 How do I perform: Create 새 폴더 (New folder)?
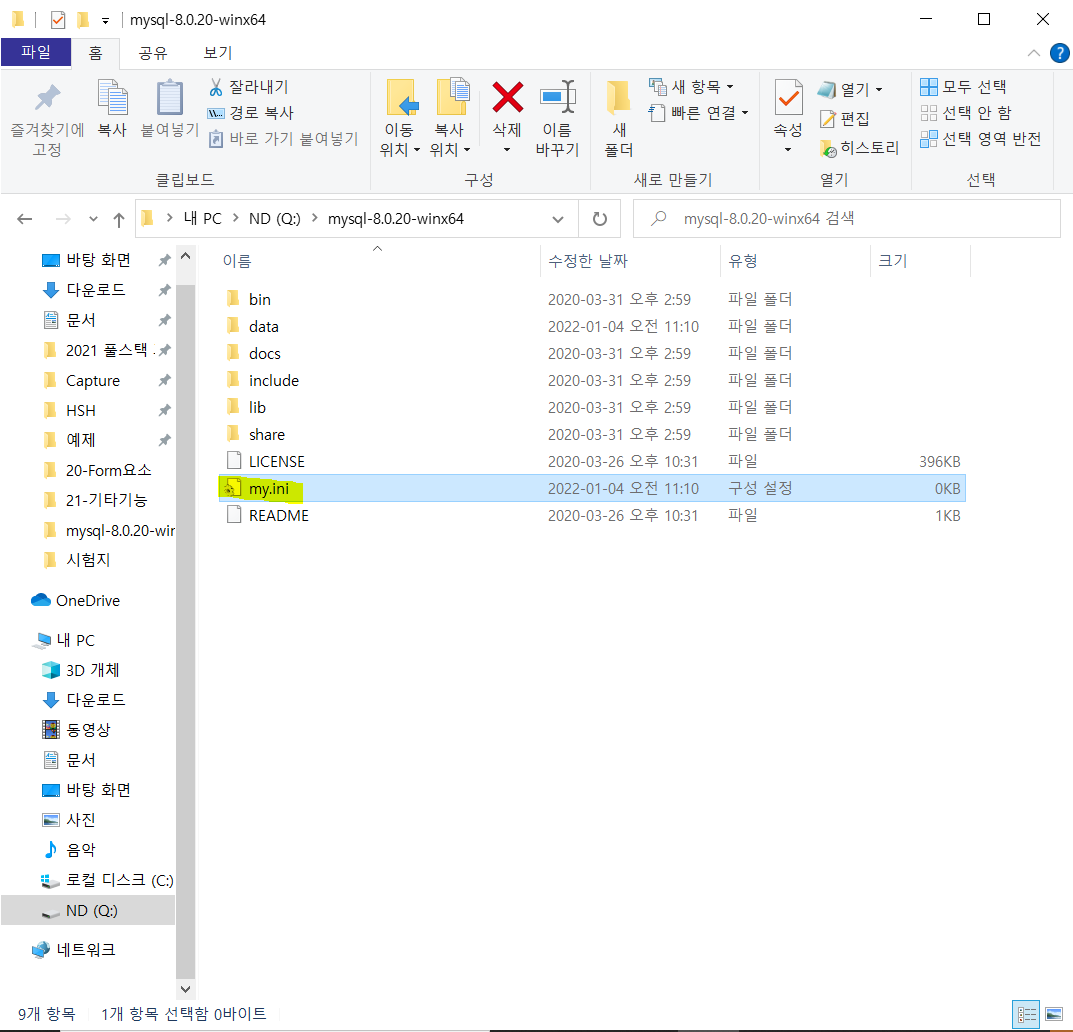pos(619,118)
